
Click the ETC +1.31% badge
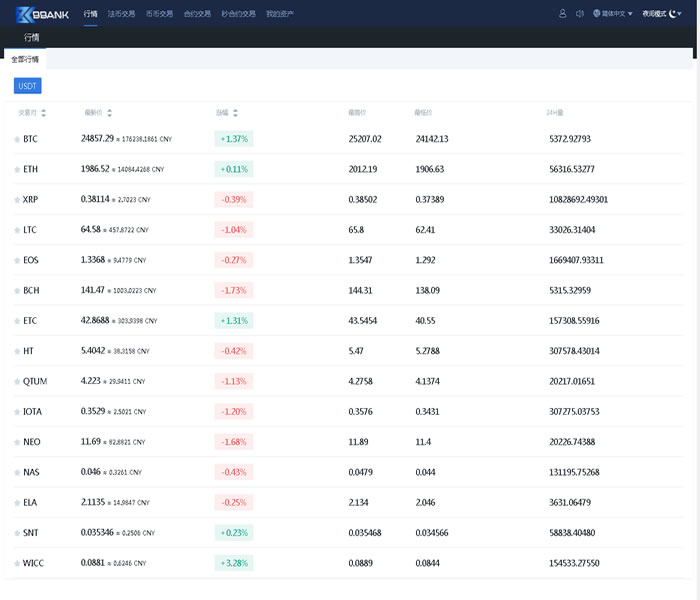[234, 321]
